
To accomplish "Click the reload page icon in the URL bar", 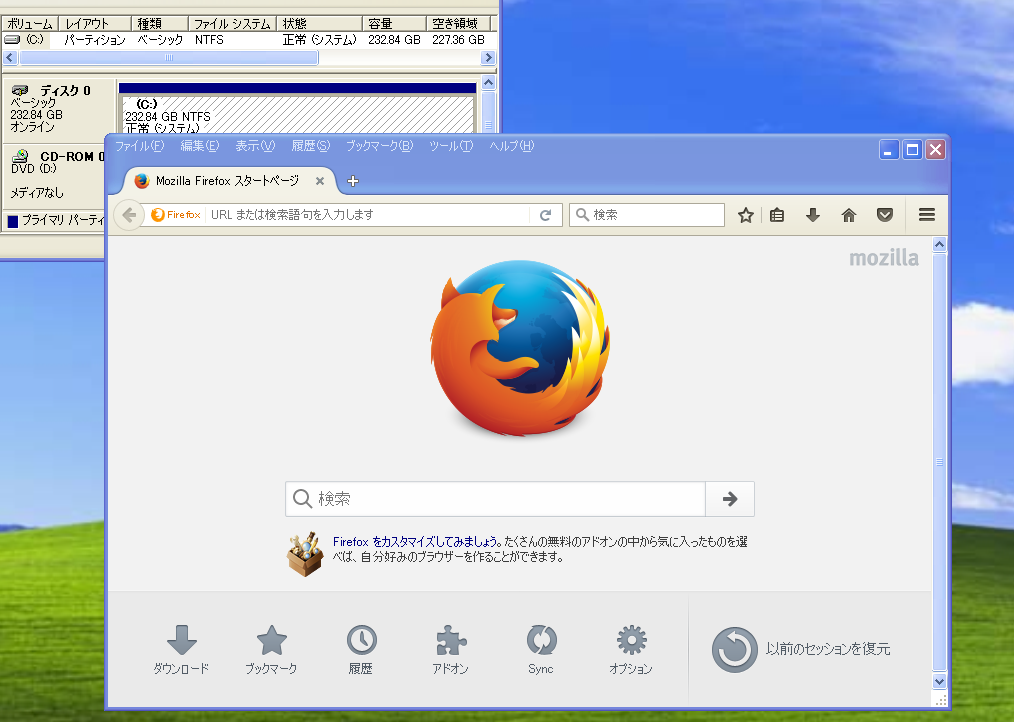I will 545,215.
